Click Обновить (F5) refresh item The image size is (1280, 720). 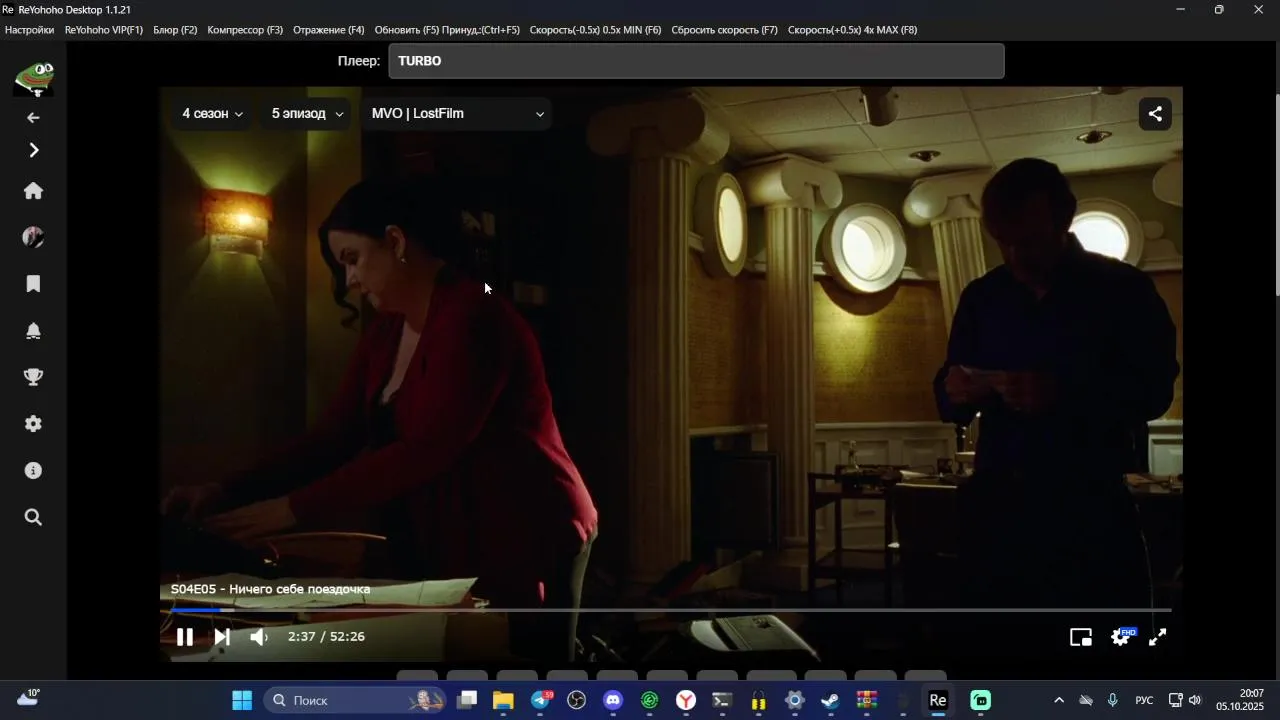point(447,30)
